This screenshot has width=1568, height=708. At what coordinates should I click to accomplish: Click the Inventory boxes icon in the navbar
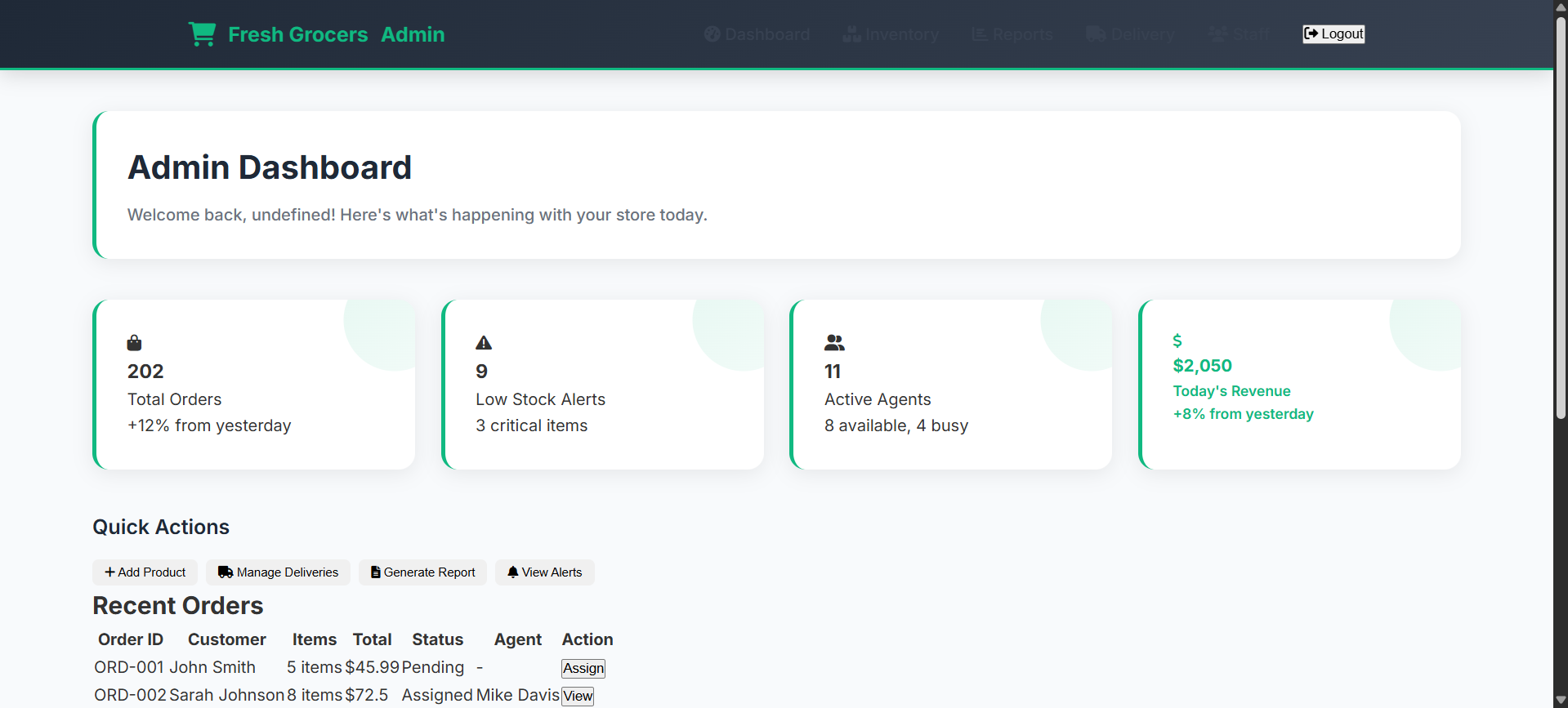tap(852, 34)
